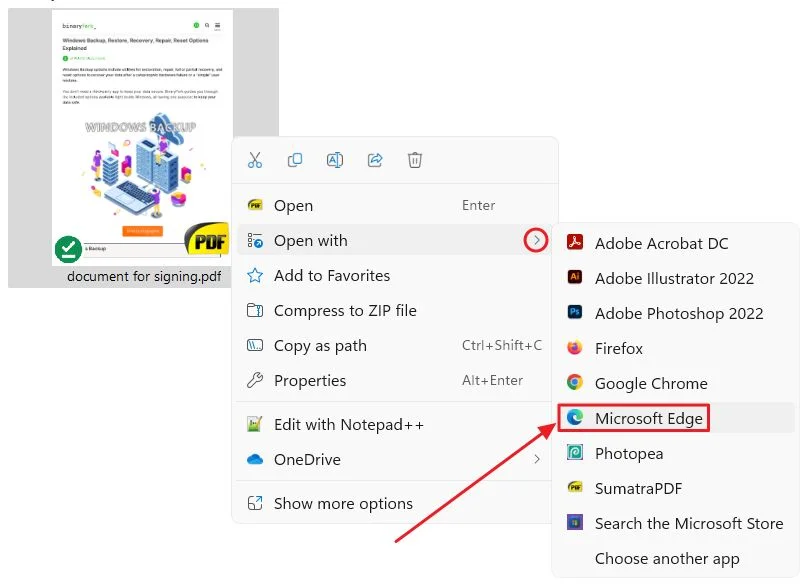
Task: Click the Microsoft Edge icon
Action: tap(575, 417)
